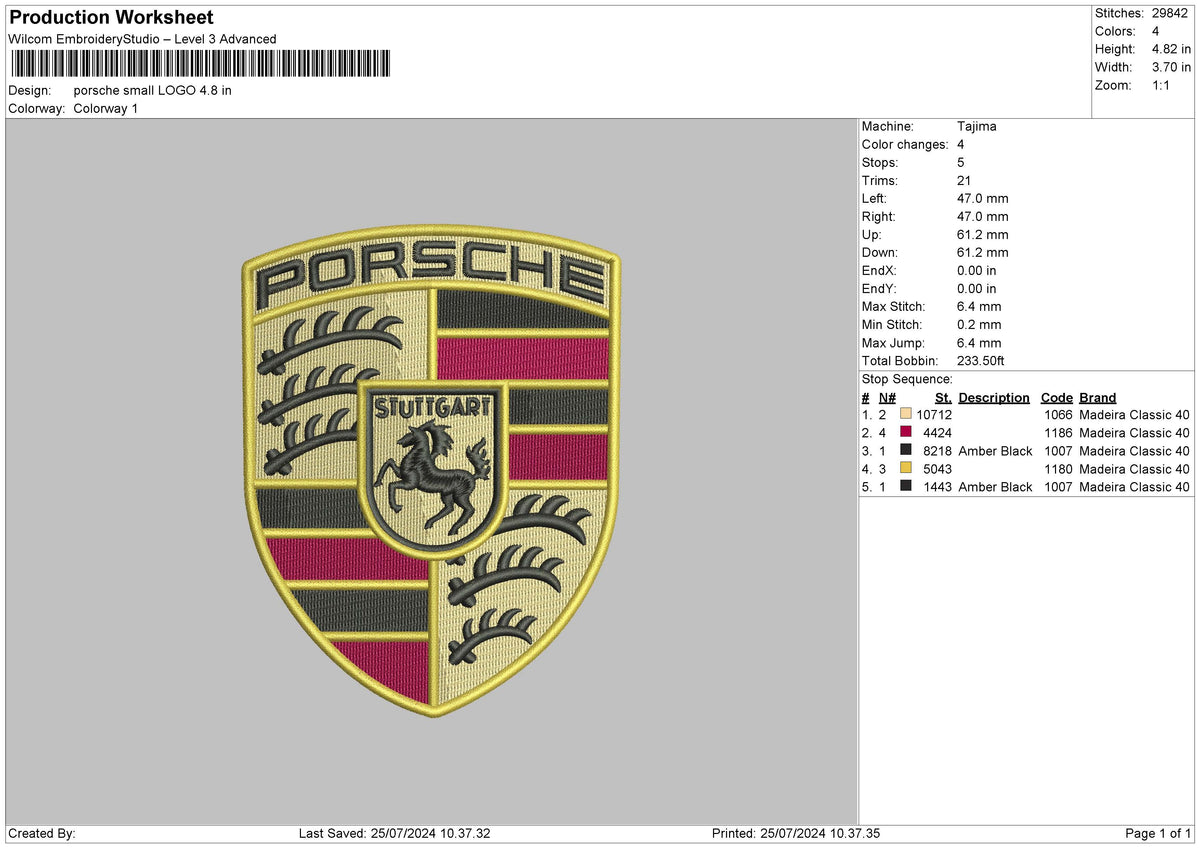Click code 1186 in stop 2

pyautogui.click(x=1058, y=432)
